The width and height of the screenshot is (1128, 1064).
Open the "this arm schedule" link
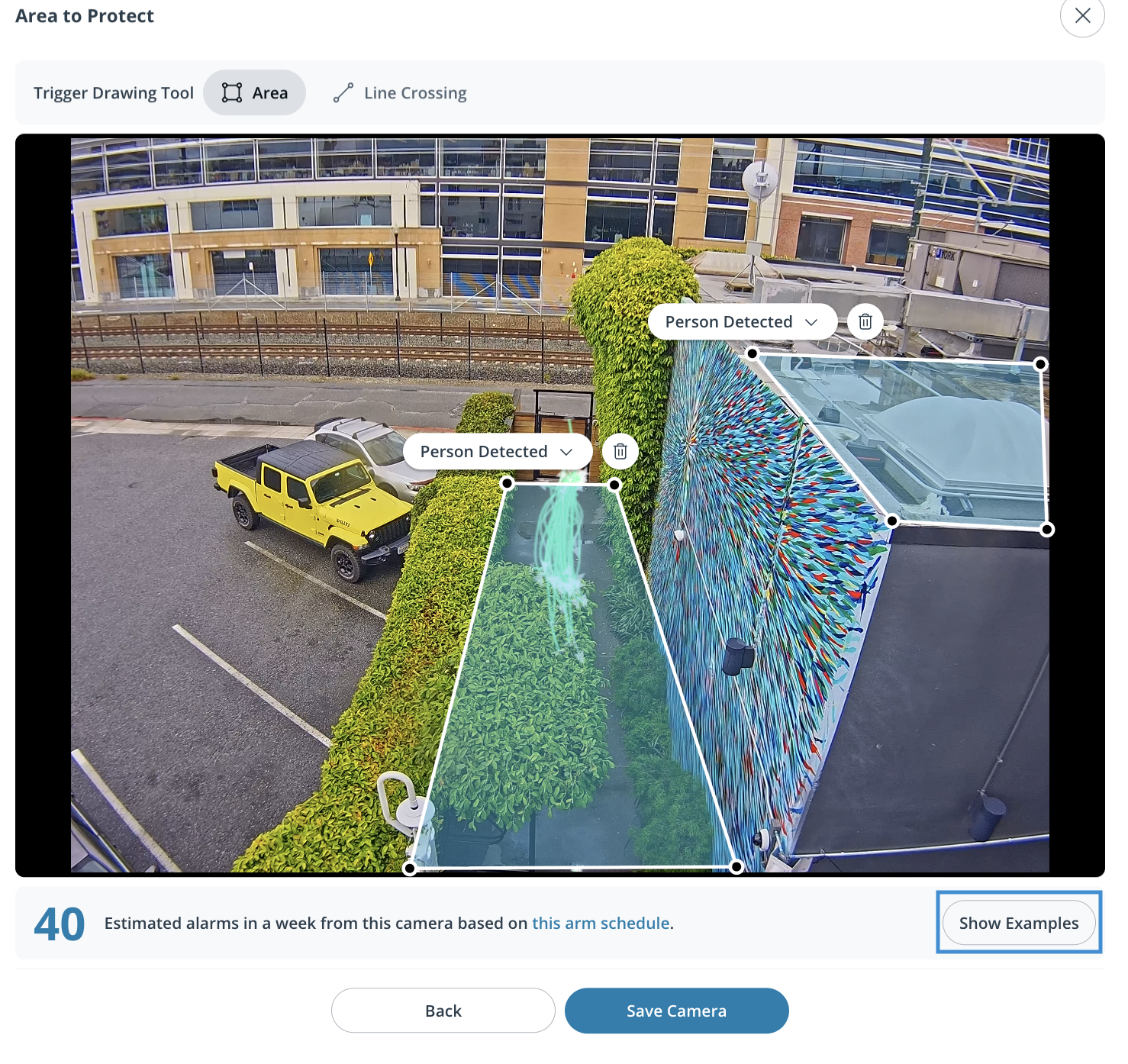pyautogui.click(x=601, y=924)
